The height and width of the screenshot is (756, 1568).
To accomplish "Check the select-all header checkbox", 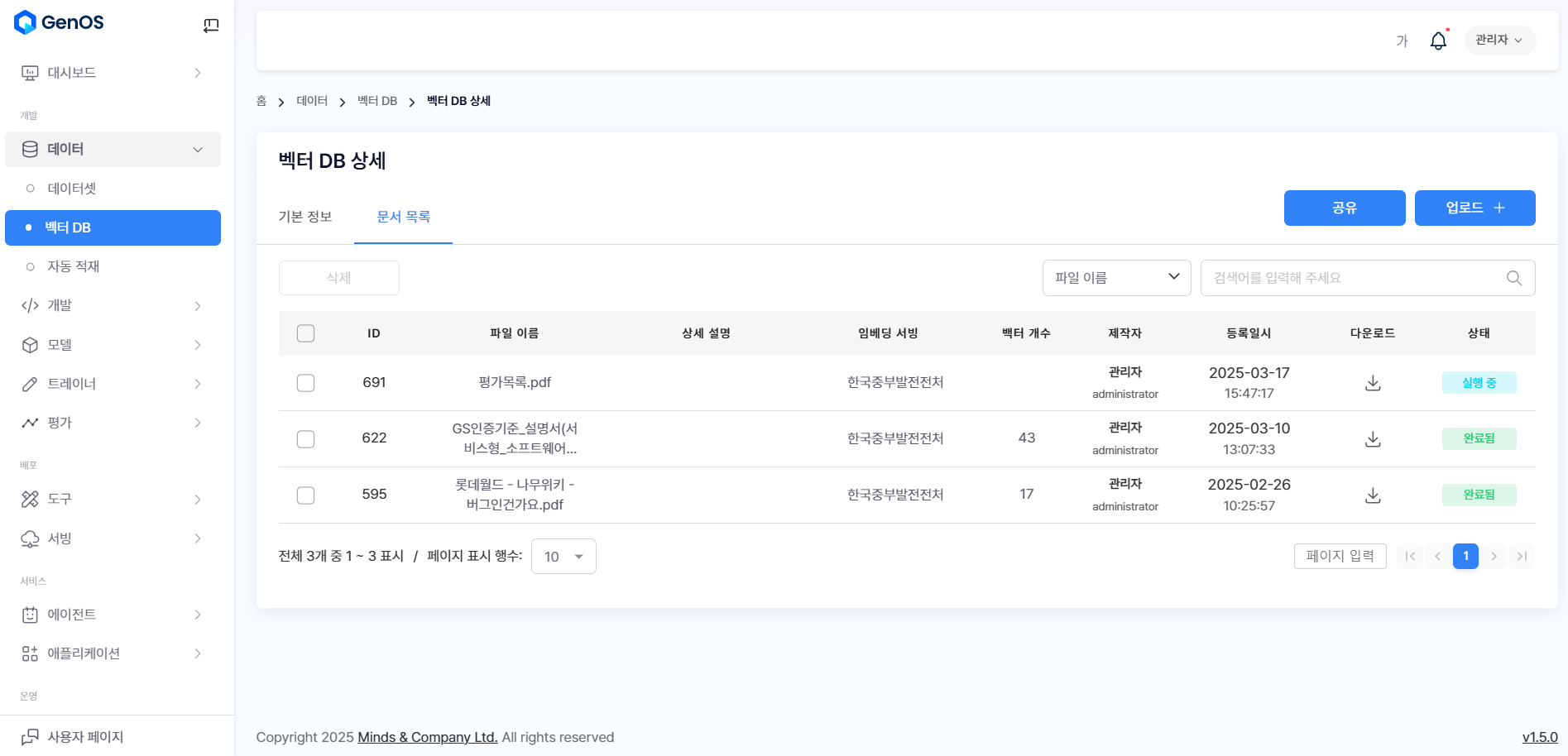I will click(306, 333).
